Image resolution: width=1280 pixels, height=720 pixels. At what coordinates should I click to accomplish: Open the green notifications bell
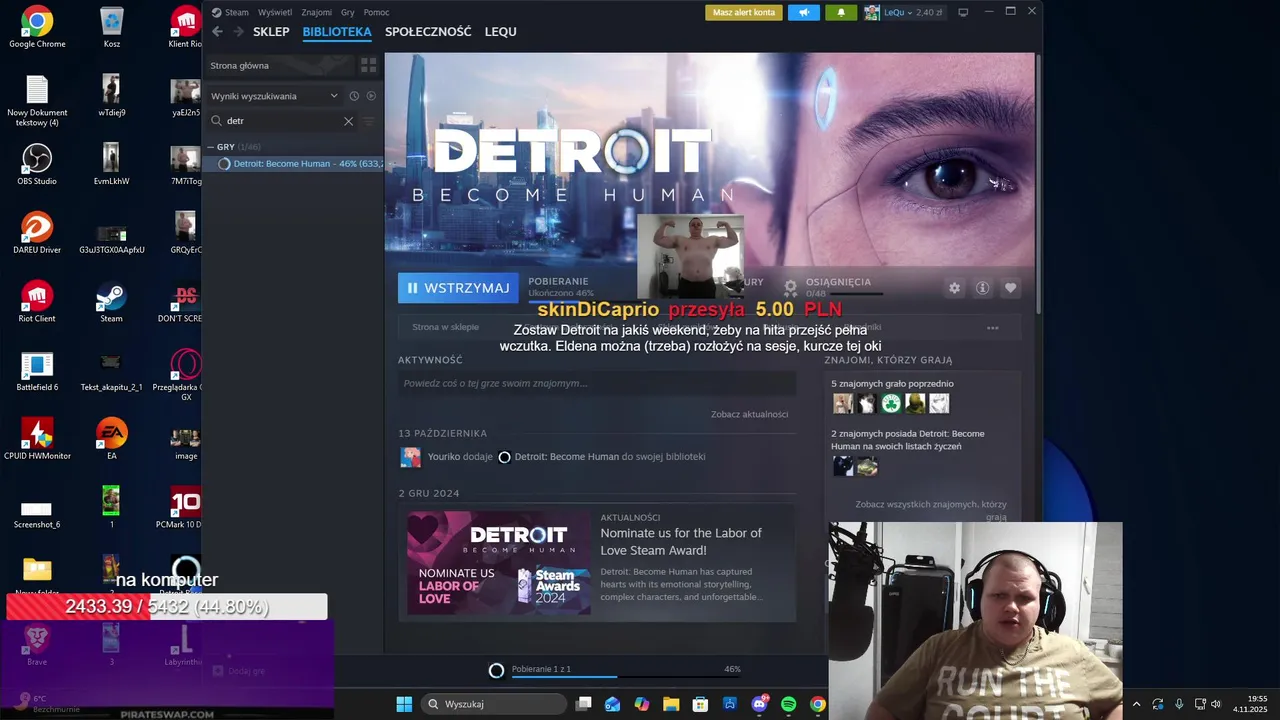(x=841, y=12)
